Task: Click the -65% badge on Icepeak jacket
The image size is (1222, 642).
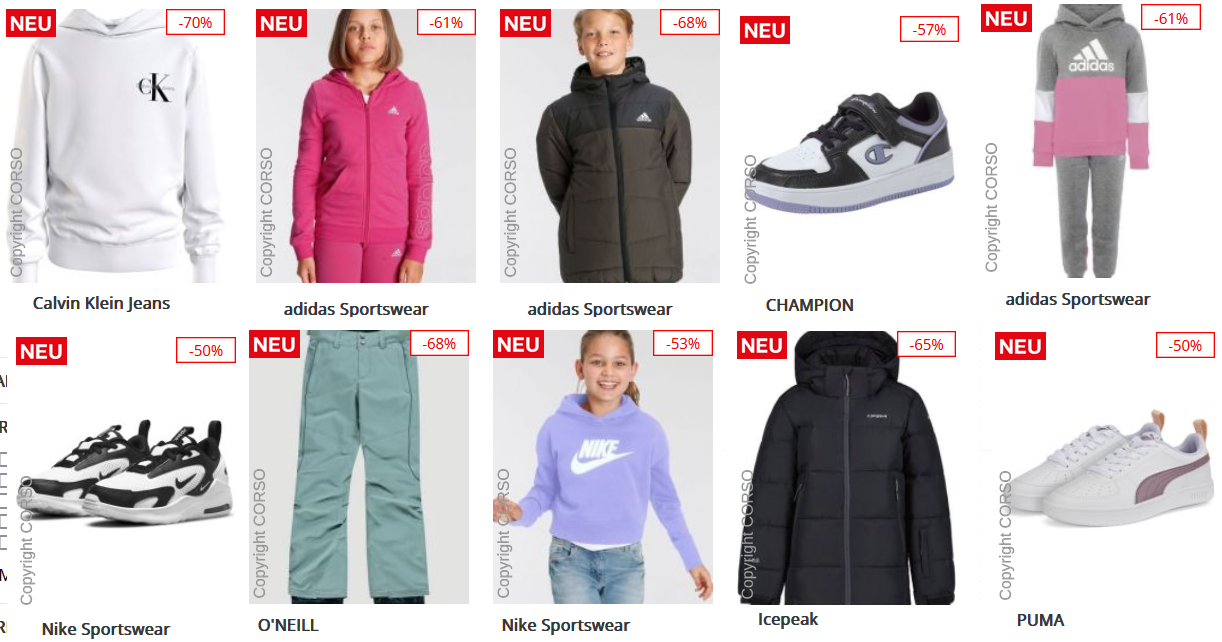Action: (927, 345)
